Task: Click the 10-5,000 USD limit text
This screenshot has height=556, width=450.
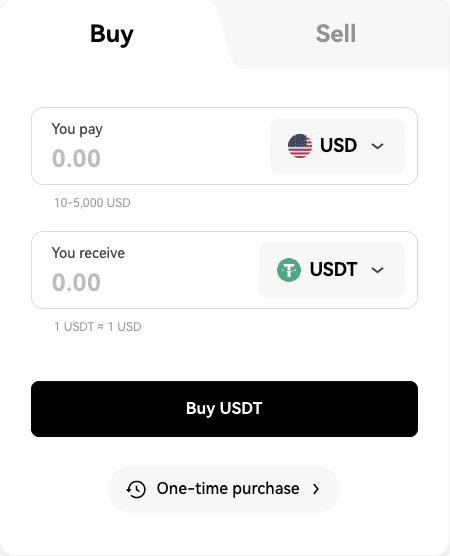Action: click(92, 203)
